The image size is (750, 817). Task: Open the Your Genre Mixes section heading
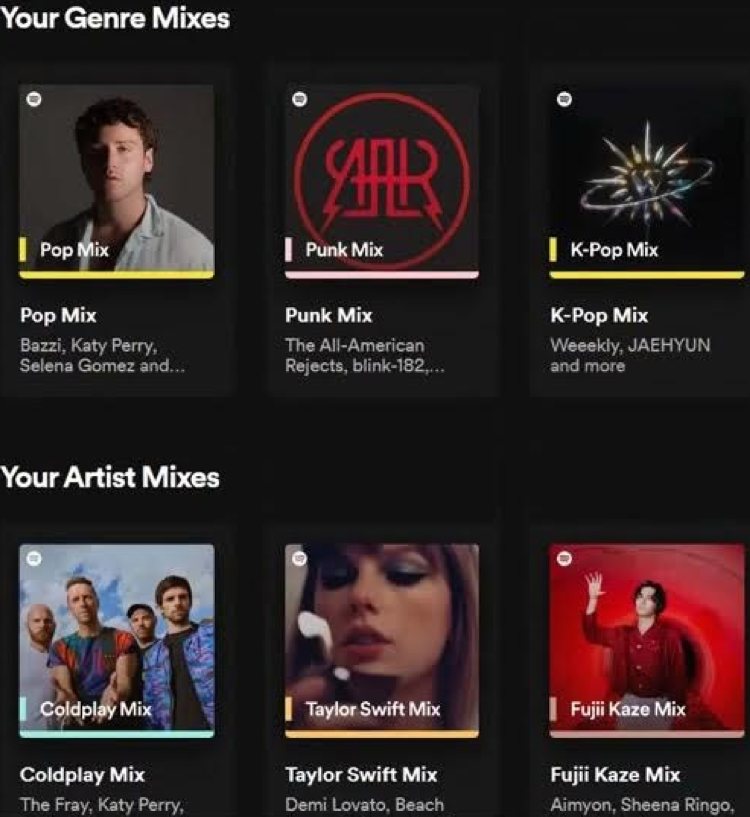click(x=115, y=18)
